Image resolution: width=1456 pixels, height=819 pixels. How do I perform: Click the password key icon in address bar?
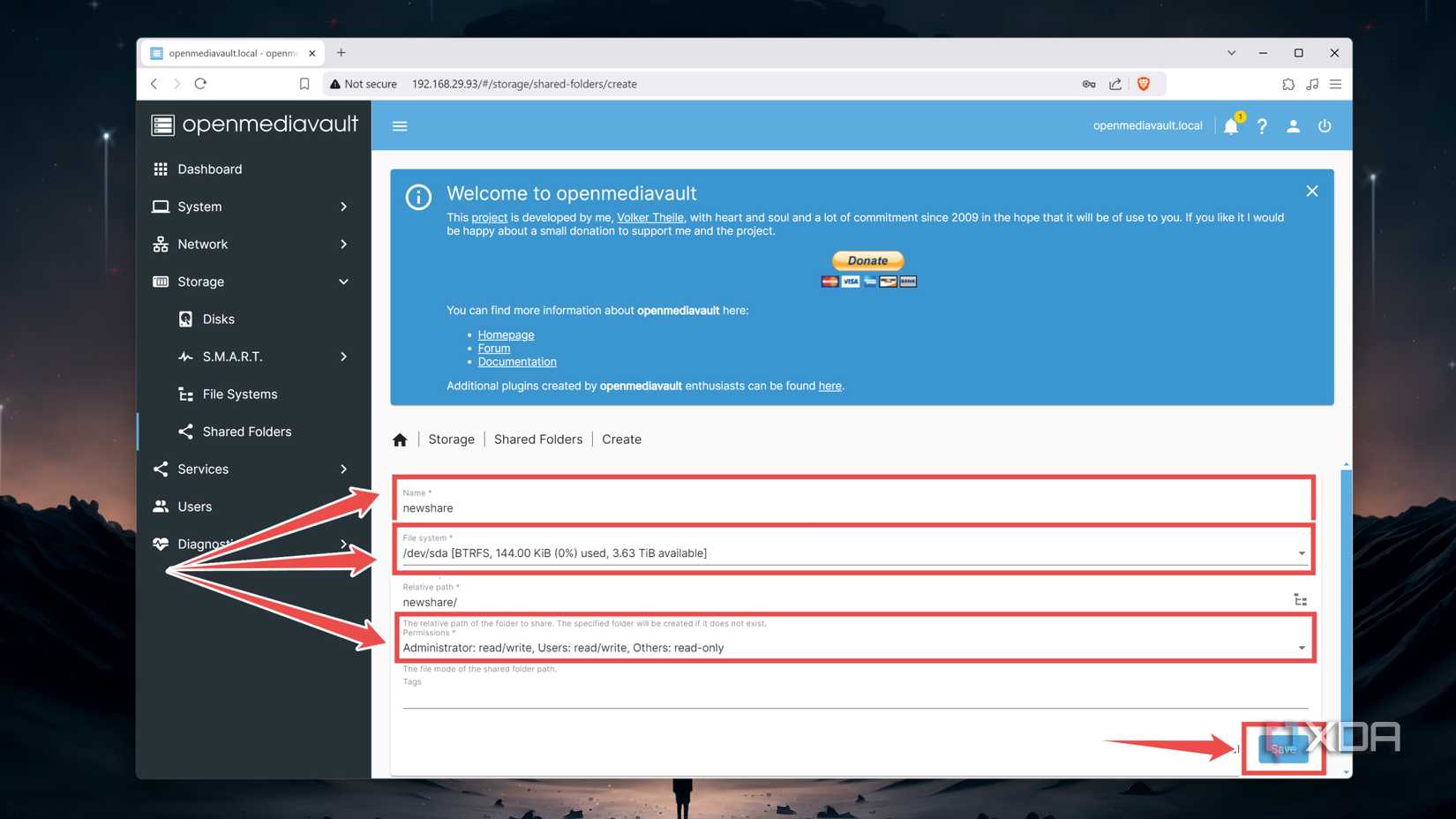[1089, 84]
